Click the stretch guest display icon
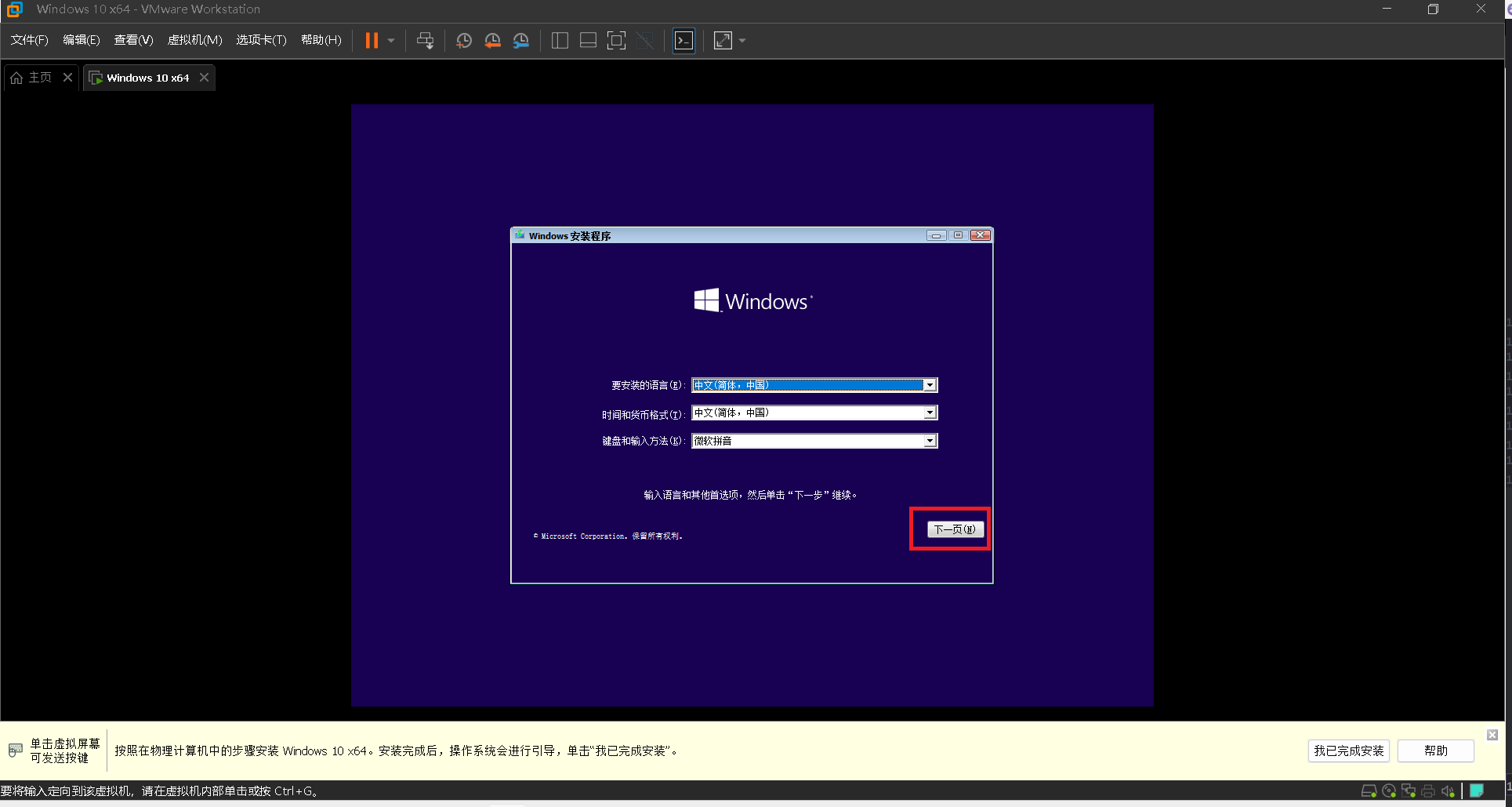Viewport: 1512px width, 807px height. (x=723, y=40)
